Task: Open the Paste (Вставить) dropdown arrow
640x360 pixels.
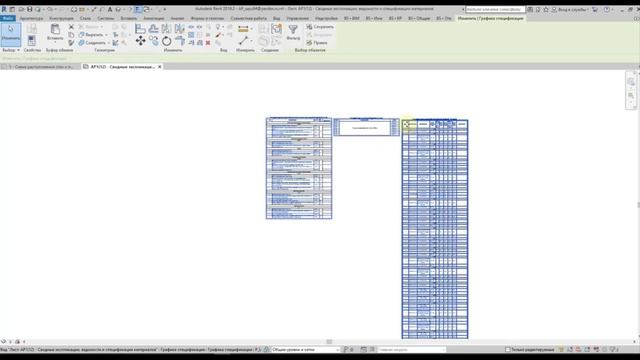Action: pyautogui.click(x=55, y=42)
